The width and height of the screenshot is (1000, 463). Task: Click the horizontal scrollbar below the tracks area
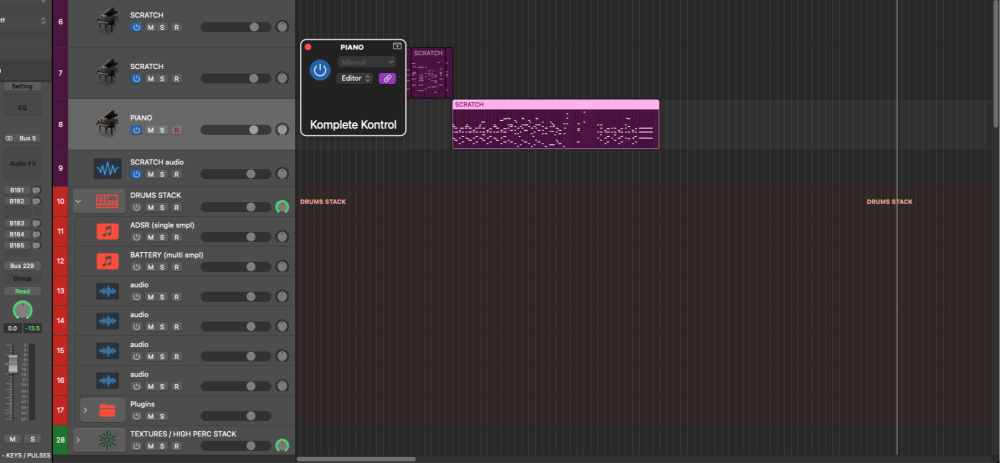point(356,459)
